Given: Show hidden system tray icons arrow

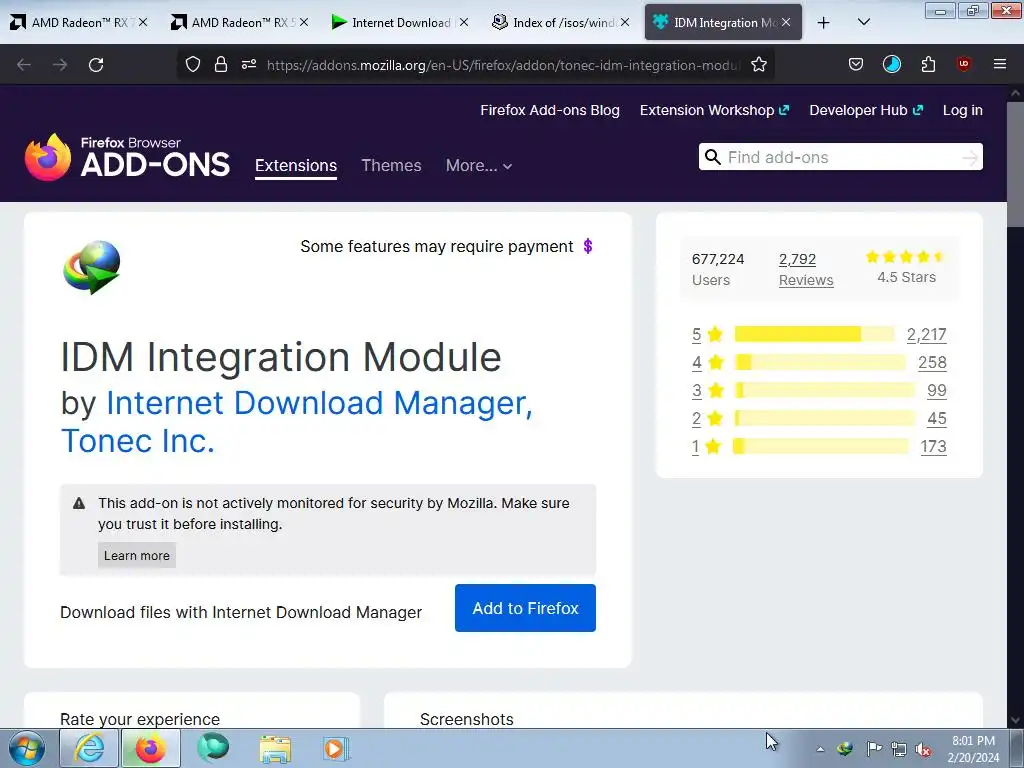Looking at the screenshot, I should pyautogui.click(x=820, y=749).
